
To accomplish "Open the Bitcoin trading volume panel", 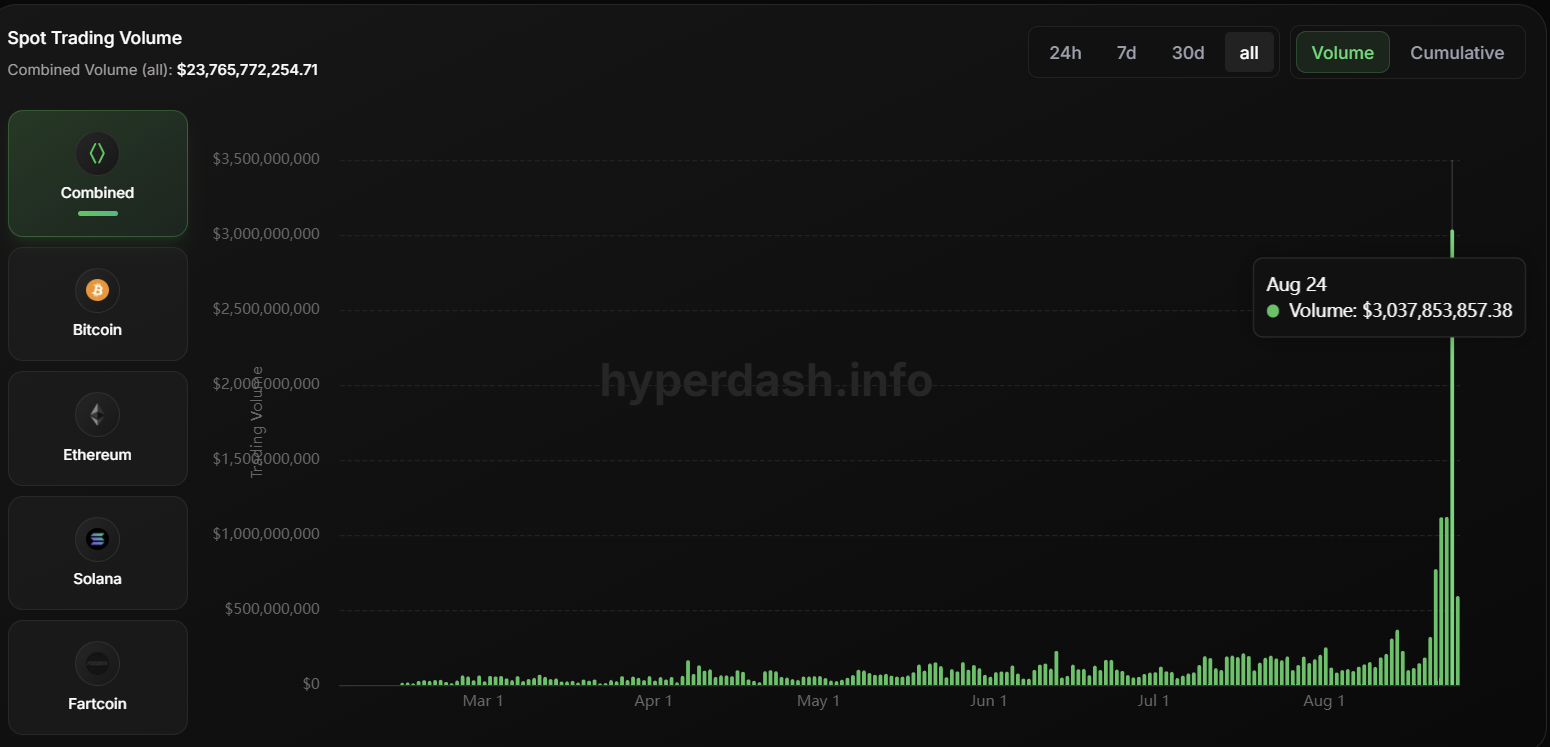I will 97,303.
